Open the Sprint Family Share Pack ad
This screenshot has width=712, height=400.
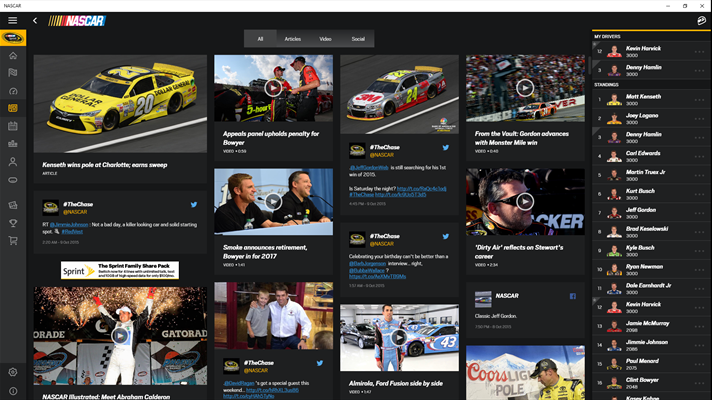coord(120,270)
